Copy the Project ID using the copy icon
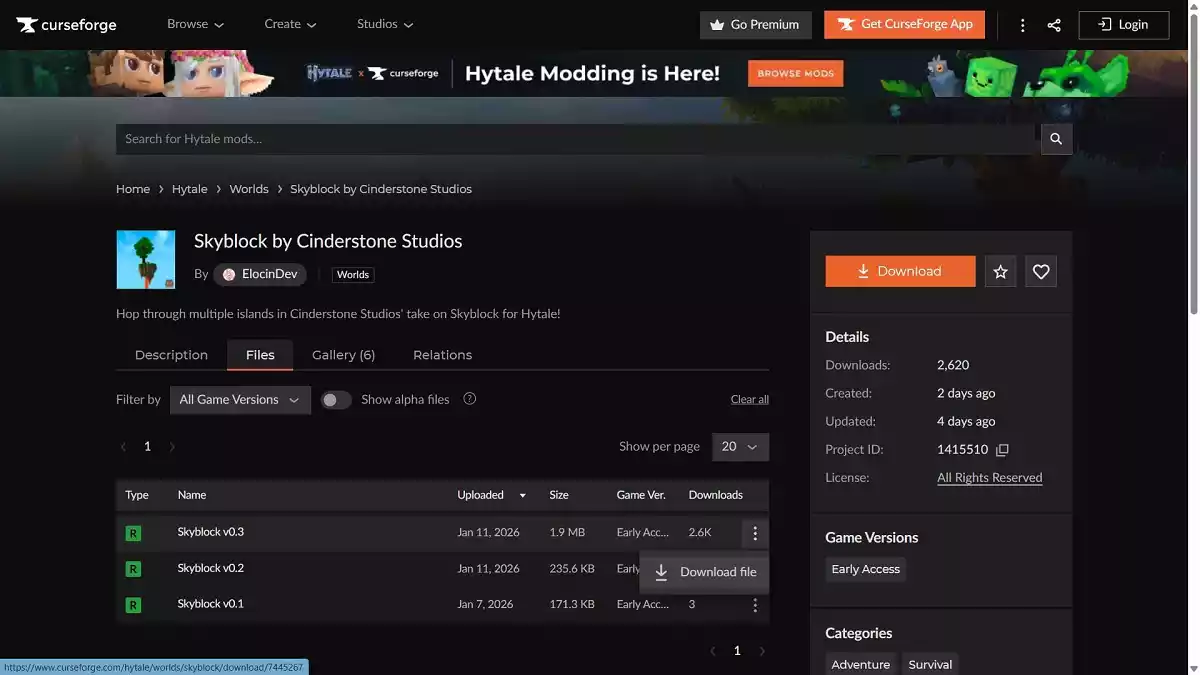Screen dimensions: 1200x675 (x=1002, y=450)
